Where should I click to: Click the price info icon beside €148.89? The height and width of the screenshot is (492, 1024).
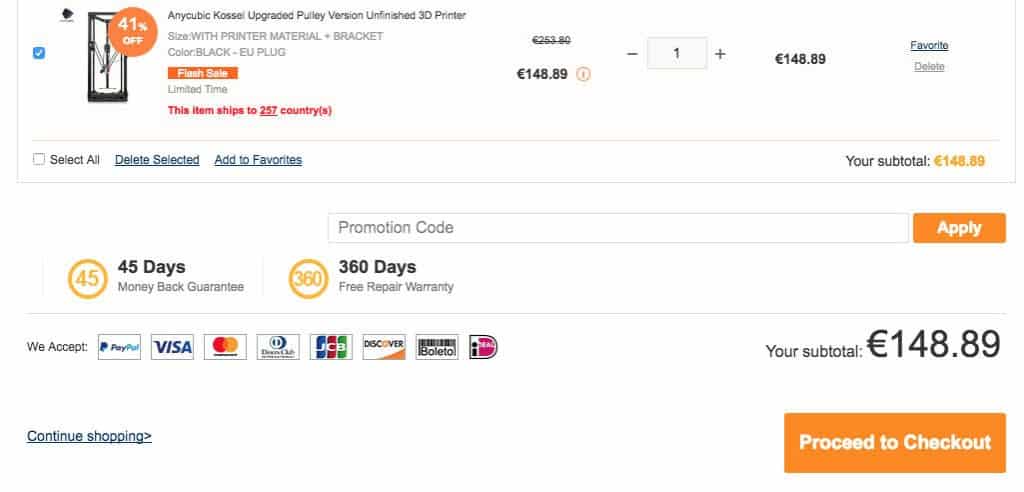(x=584, y=73)
